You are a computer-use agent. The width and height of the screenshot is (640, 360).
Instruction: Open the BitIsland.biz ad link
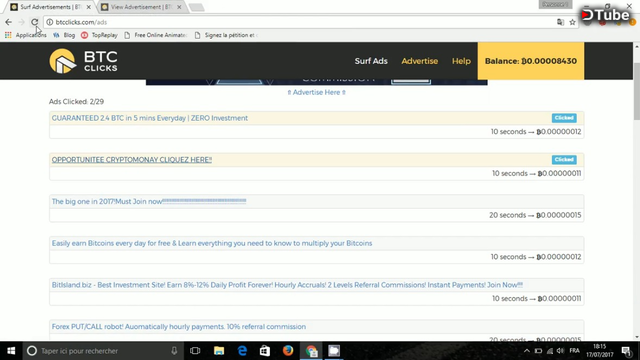(x=287, y=285)
